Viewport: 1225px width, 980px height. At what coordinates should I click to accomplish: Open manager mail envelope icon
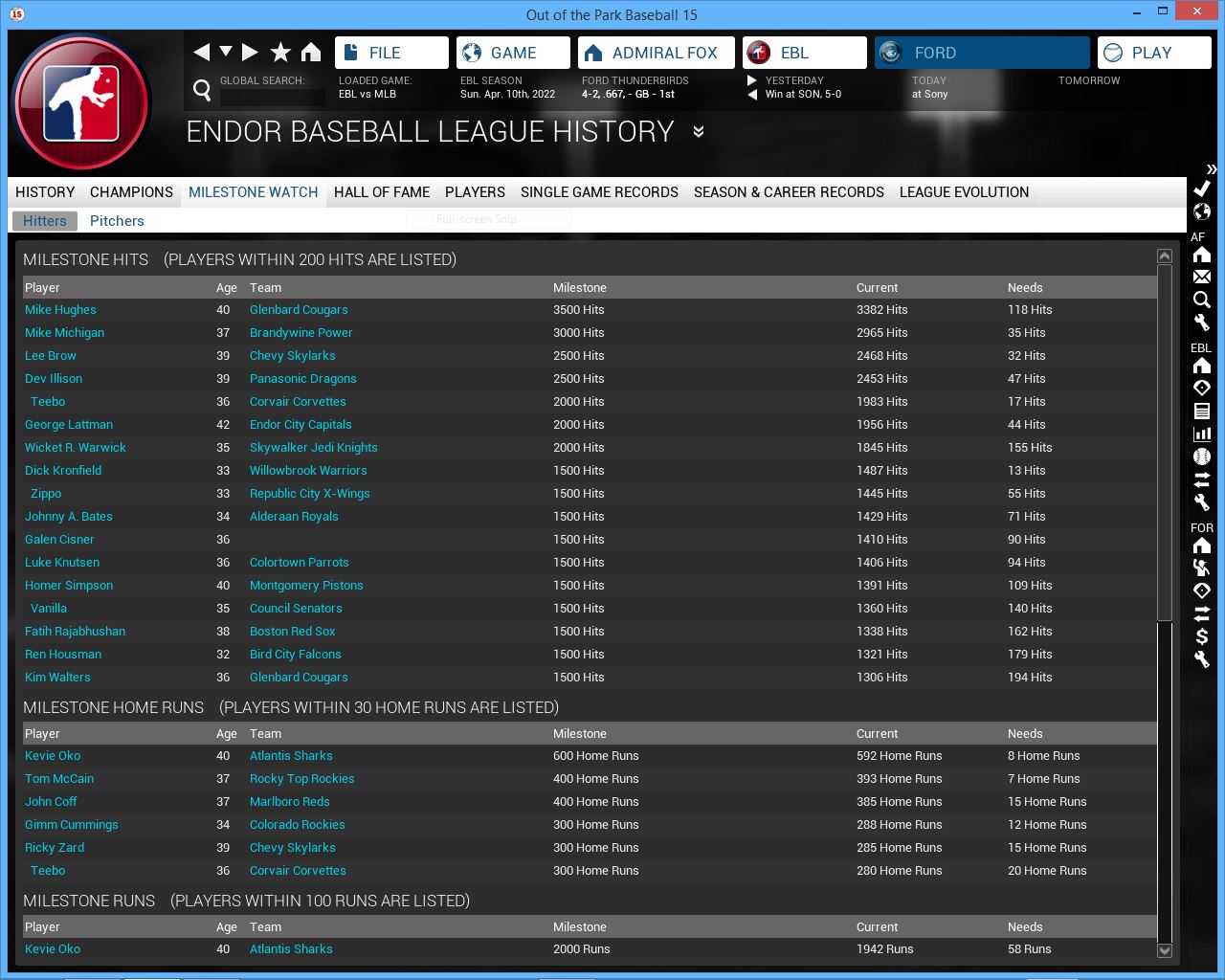(1202, 277)
